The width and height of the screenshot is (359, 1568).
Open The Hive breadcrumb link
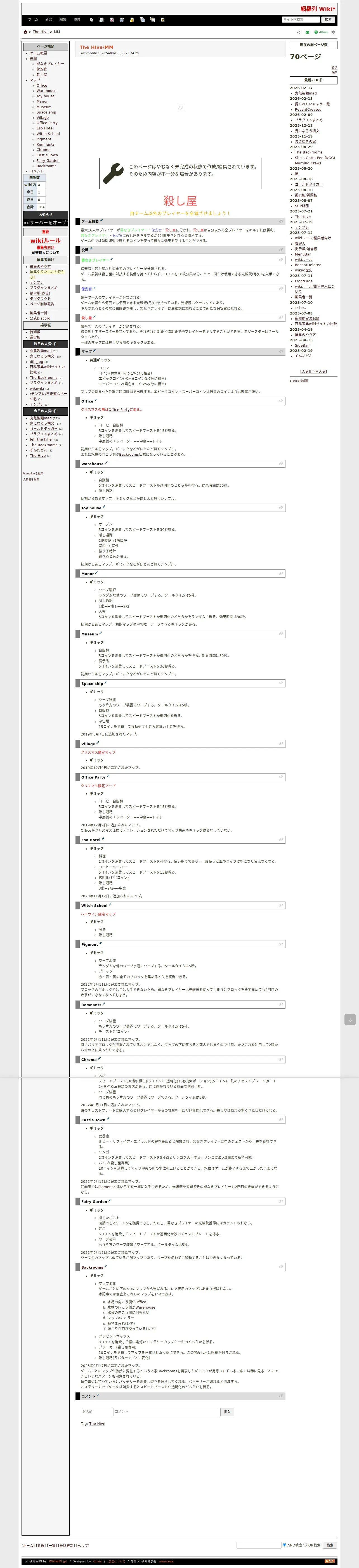click(x=41, y=32)
